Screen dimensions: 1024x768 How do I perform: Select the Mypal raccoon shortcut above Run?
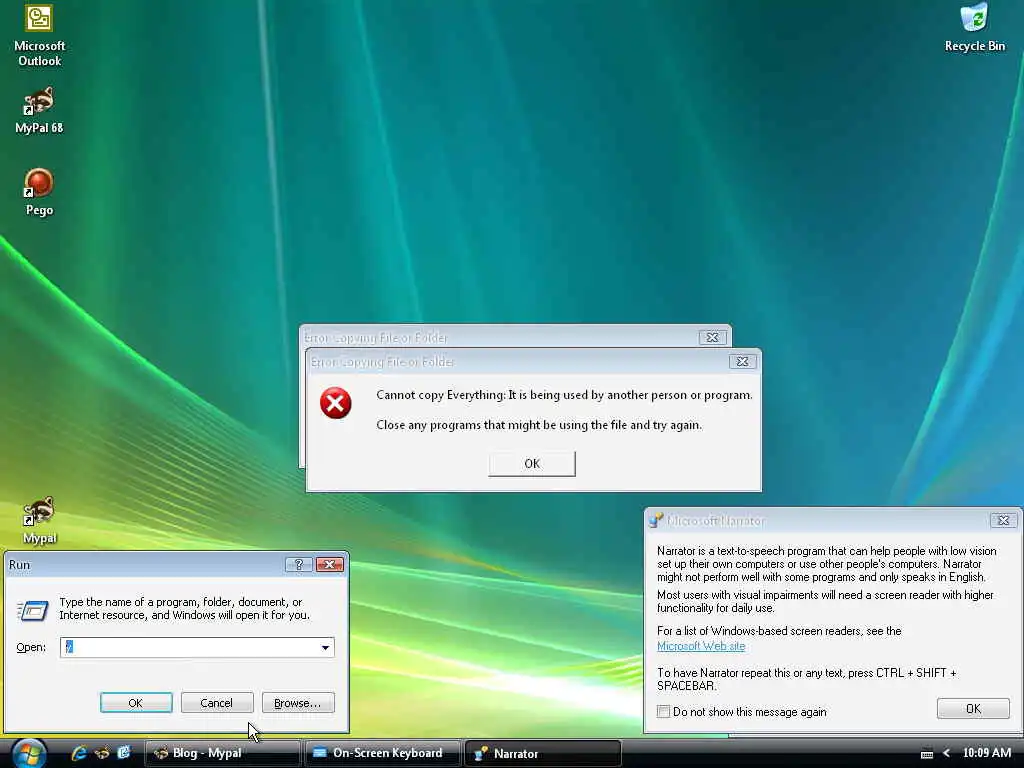click(39, 520)
